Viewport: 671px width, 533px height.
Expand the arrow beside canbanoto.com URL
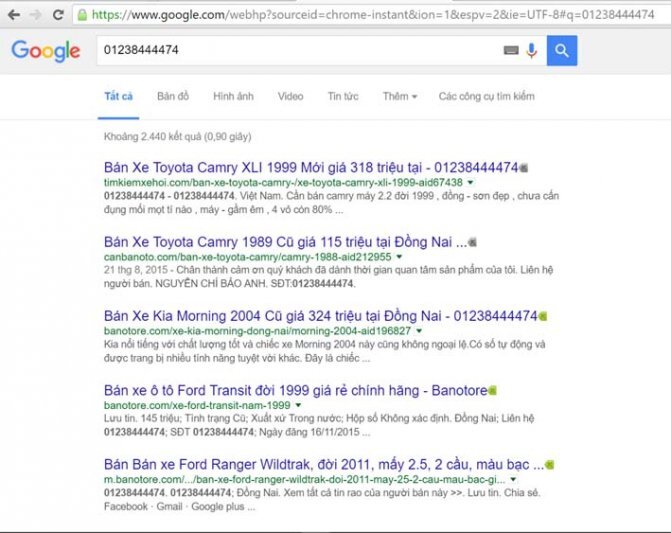[399, 257]
